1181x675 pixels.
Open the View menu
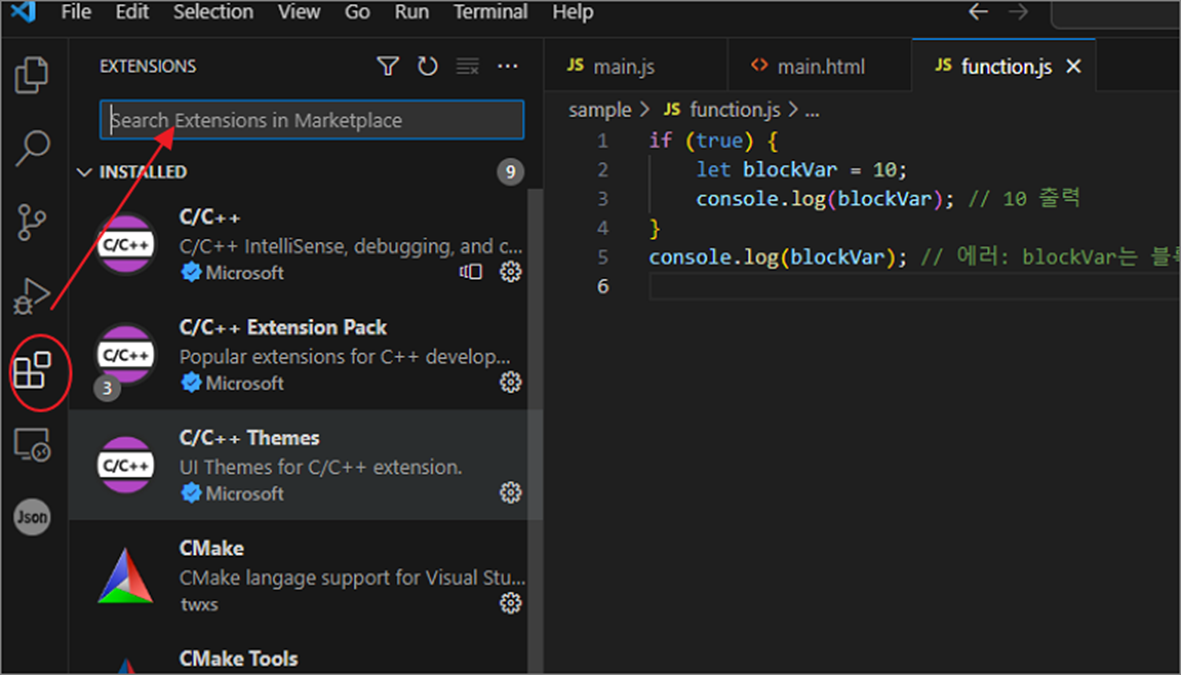(299, 12)
